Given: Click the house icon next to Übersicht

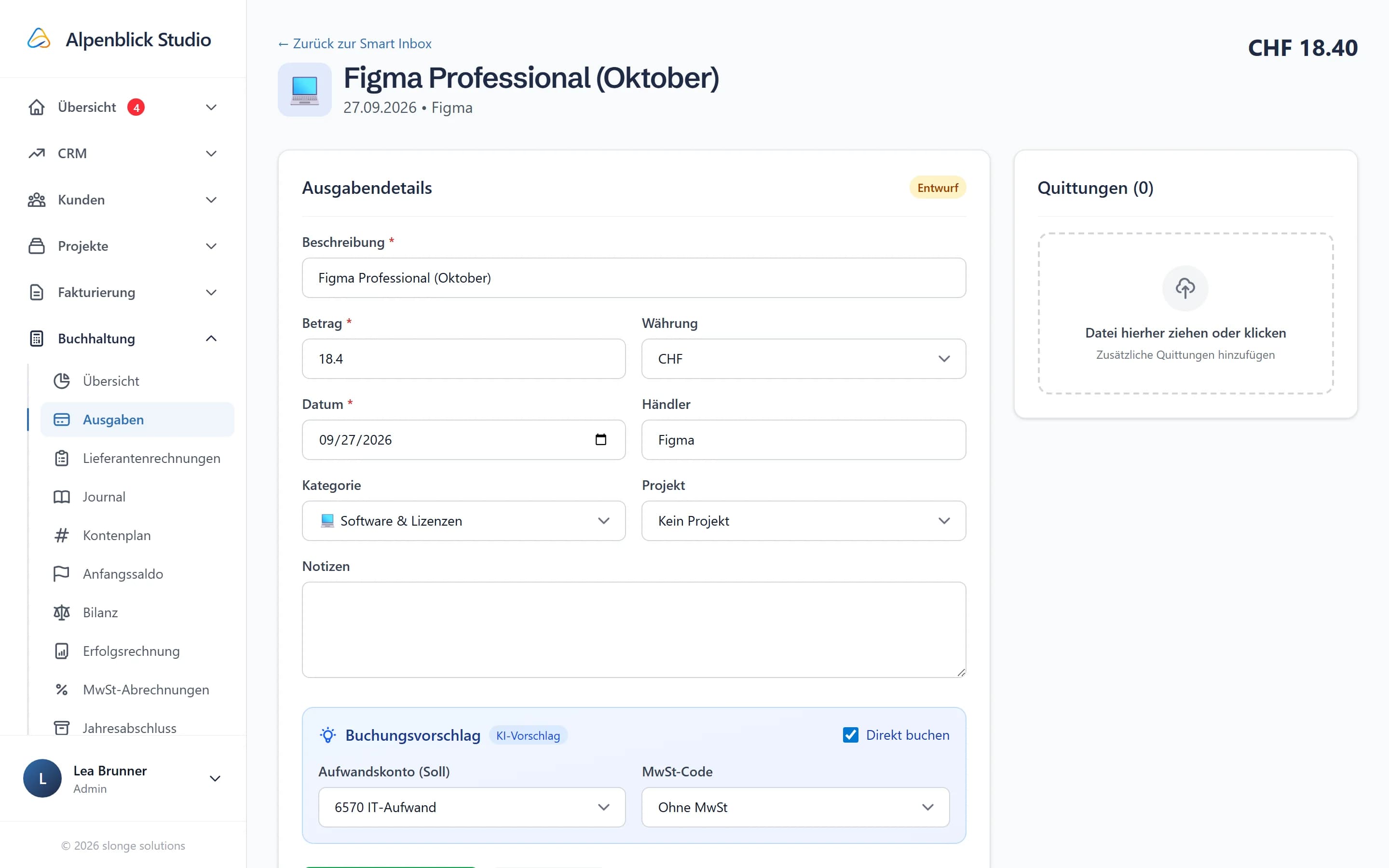Looking at the screenshot, I should (x=37, y=108).
